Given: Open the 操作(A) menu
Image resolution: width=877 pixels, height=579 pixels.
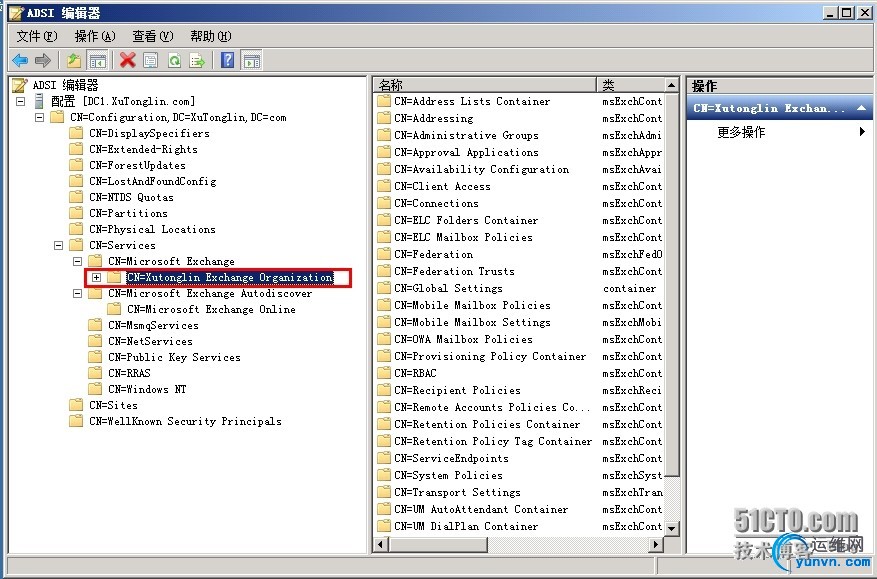Looking at the screenshot, I should pos(95,36).
